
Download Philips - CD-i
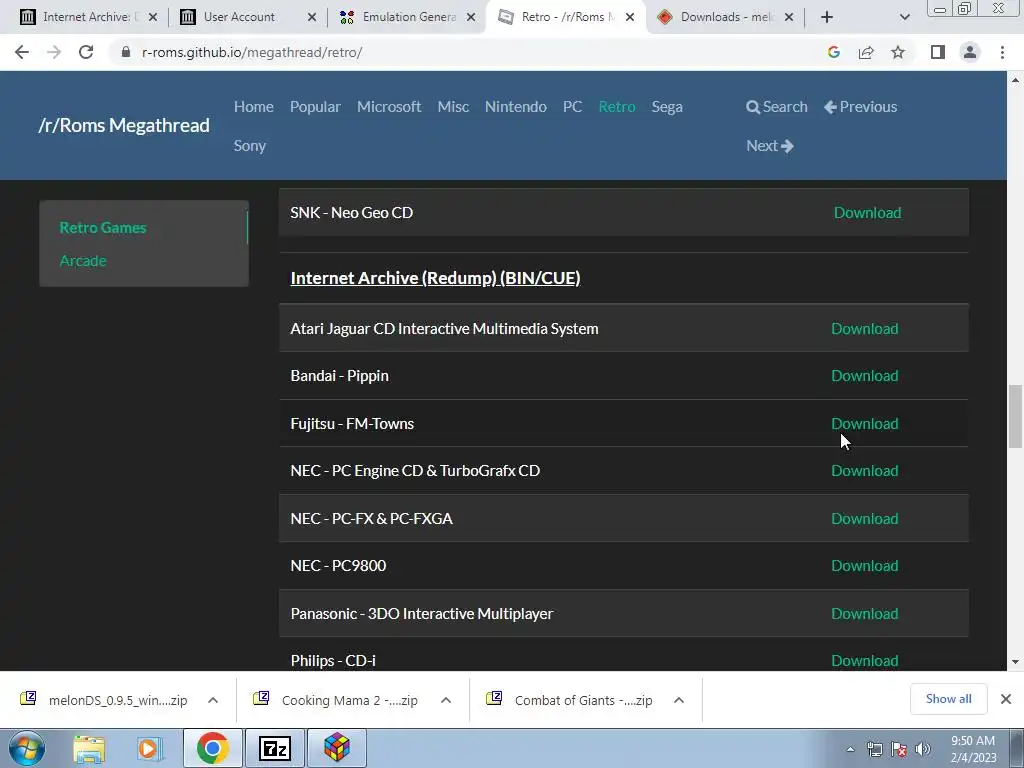865,660
